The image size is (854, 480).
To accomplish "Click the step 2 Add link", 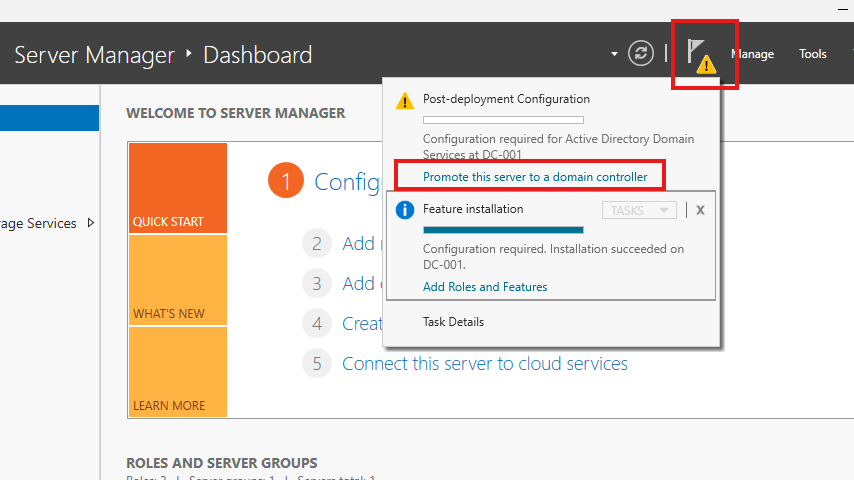I will click(360, 244).
